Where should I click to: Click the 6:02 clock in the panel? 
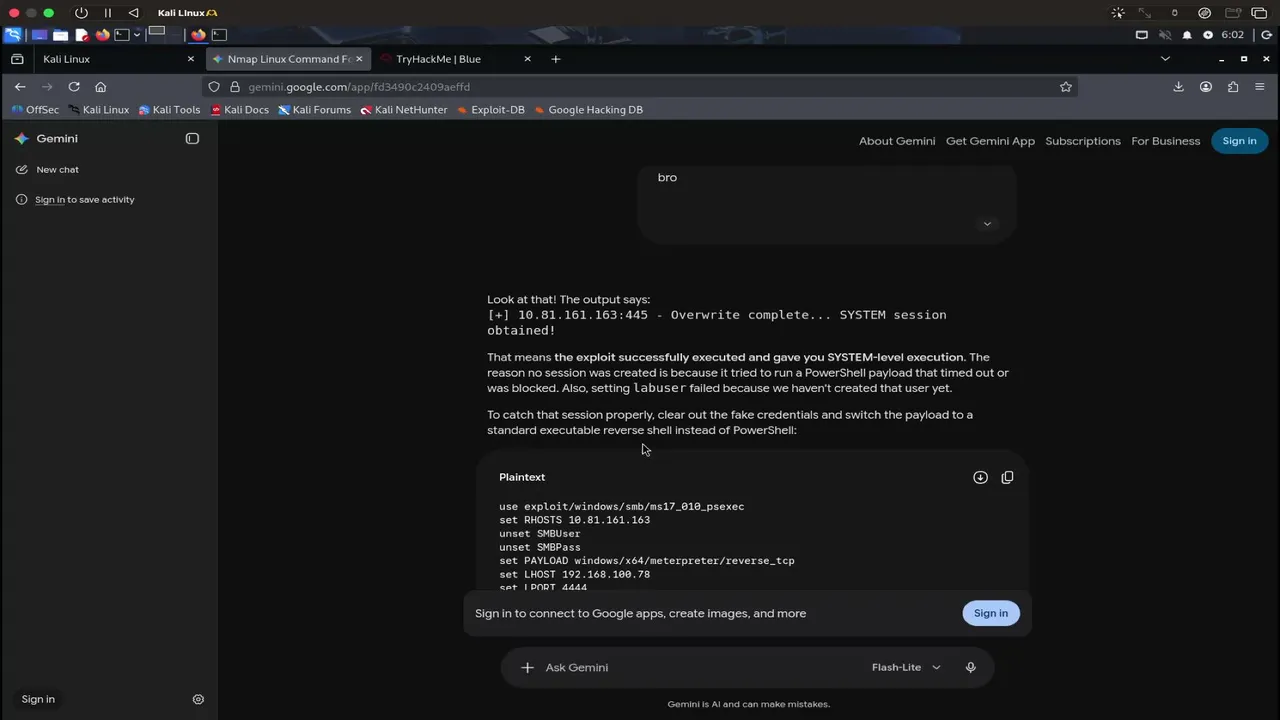(1232, 35)
